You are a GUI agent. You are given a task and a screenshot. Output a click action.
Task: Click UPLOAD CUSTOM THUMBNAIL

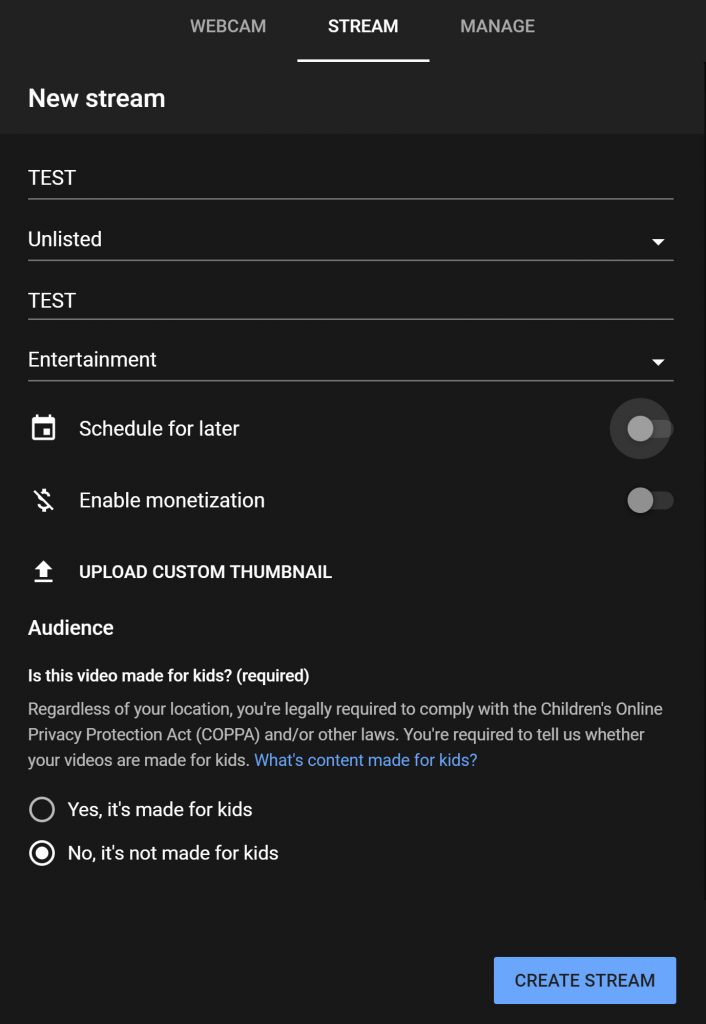[205, 571]
